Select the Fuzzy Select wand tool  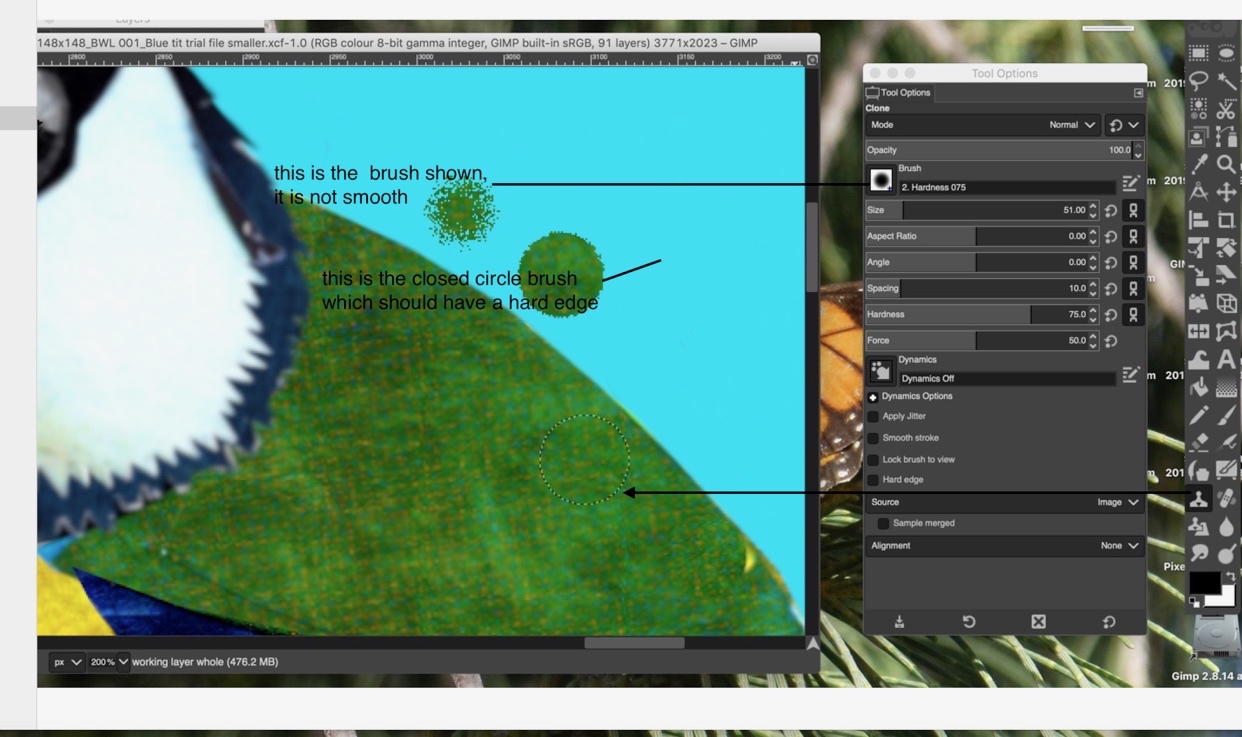tap(1226, 81)
